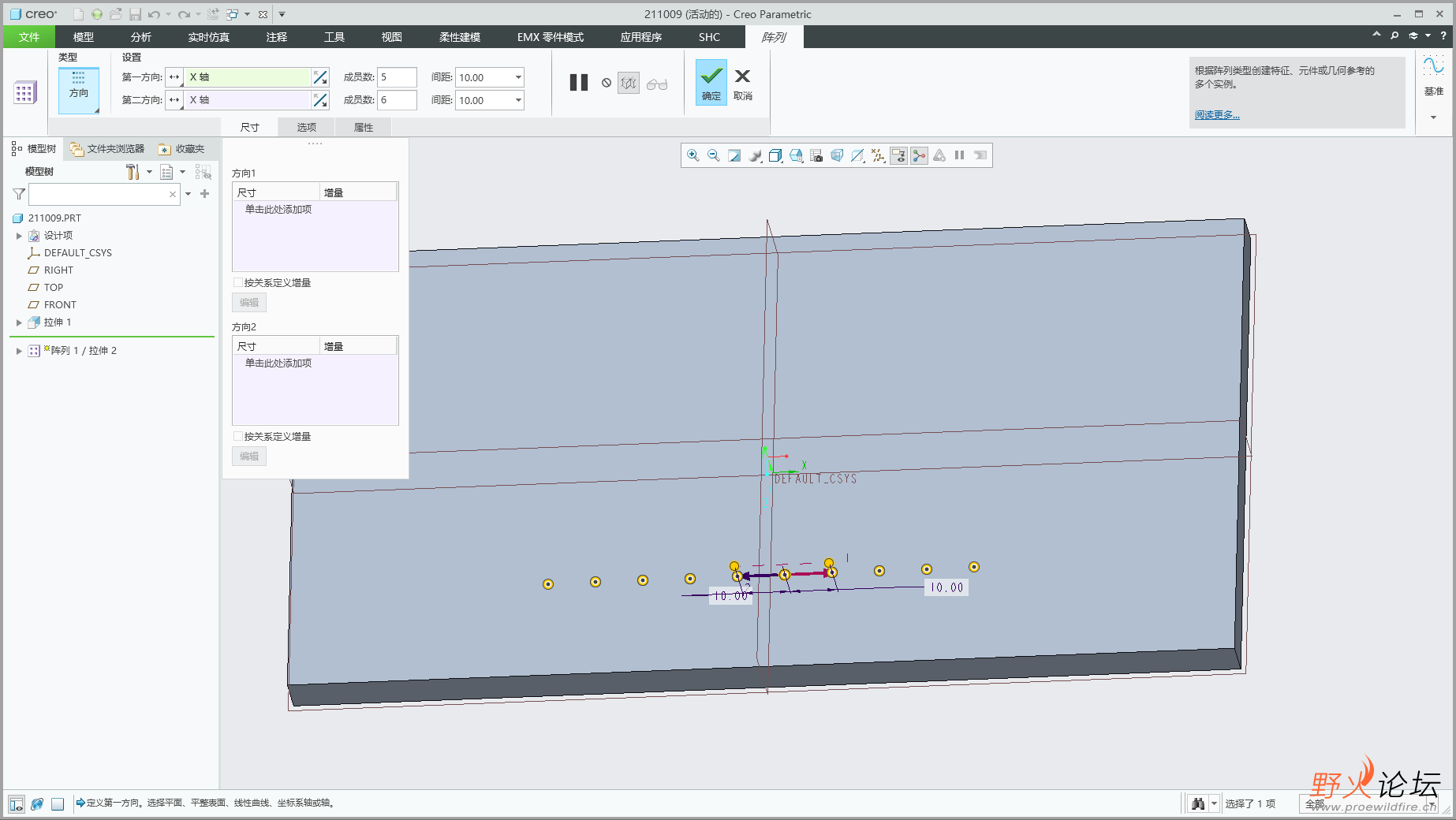Open the 基准 datum dropdown
1456x820 pixels.
coord(1433,117)
